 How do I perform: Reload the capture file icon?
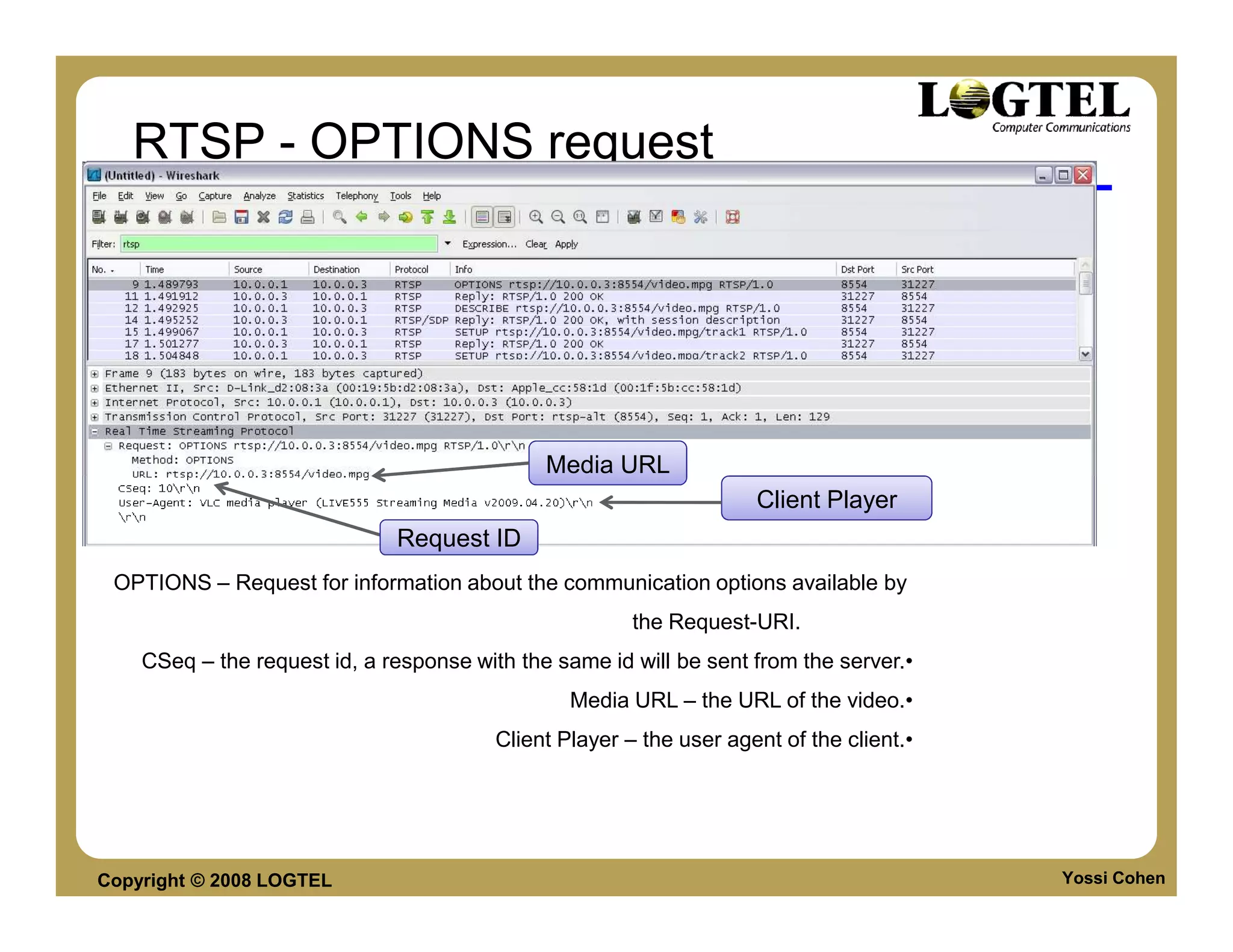point(285,217)
